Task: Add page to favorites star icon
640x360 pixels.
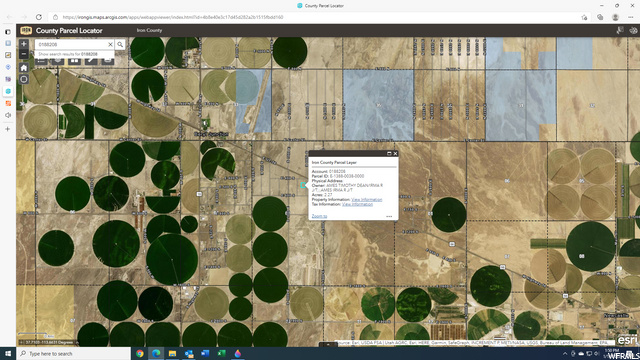Action: (x=584, y=17)
